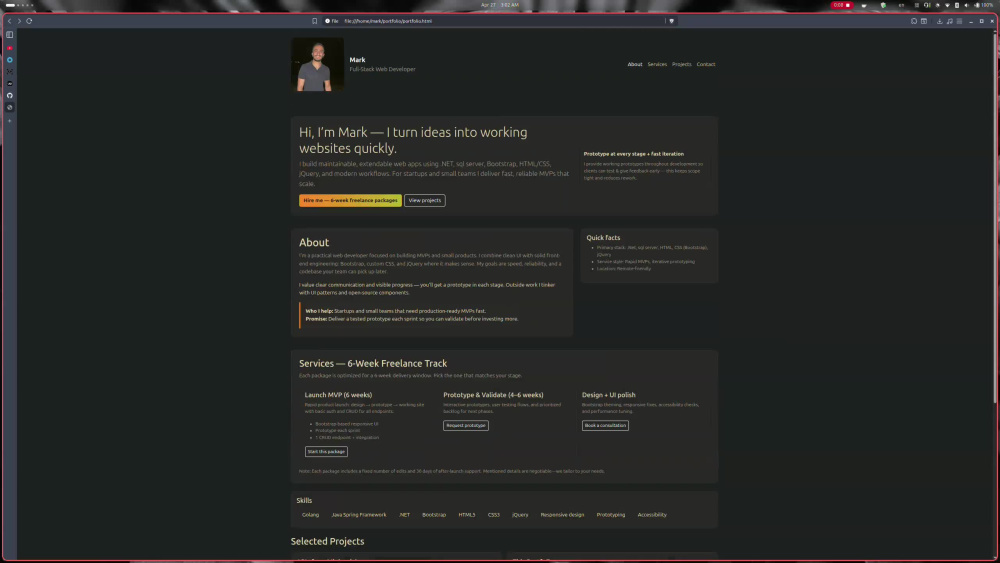The image size is (1000, 563).
Task: Click the Hire me freelance packages button
Action: click(x=350, y=200)
